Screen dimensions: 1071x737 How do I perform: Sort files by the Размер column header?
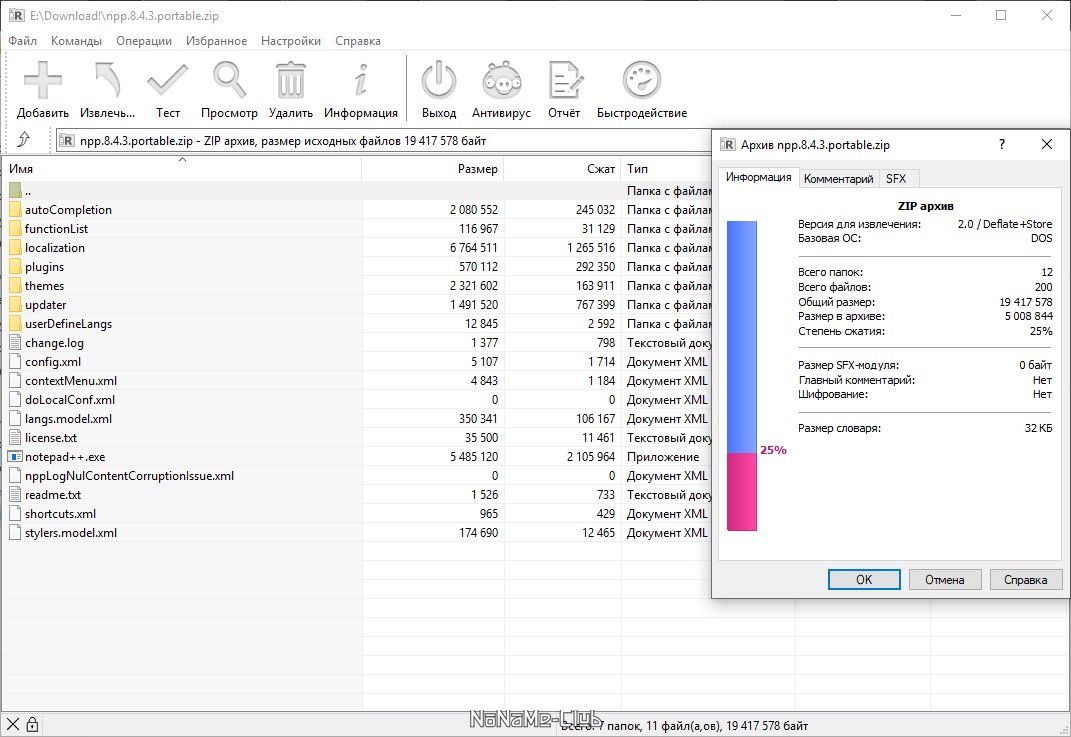433,169
